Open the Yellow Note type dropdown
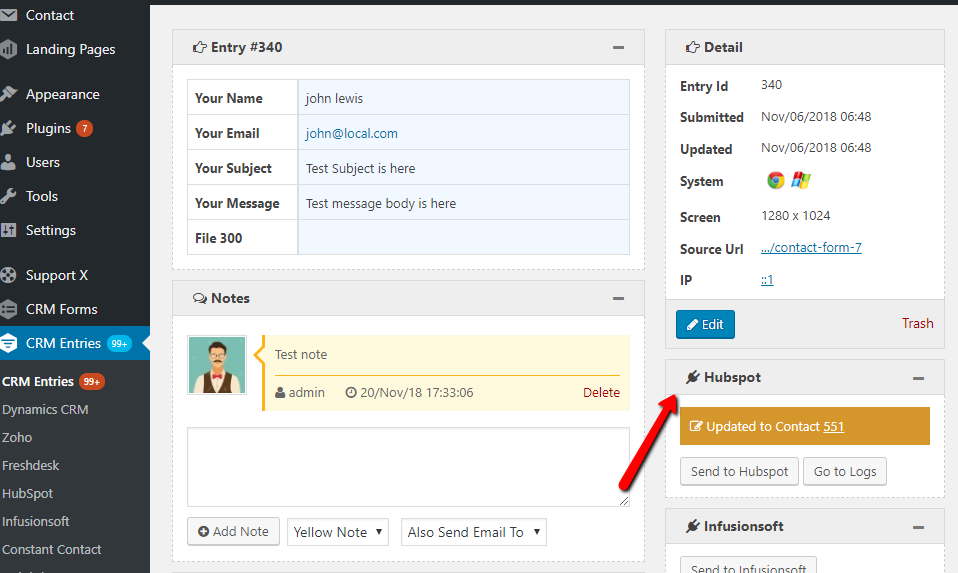This screenshot has height=573, width=958. 338,532
